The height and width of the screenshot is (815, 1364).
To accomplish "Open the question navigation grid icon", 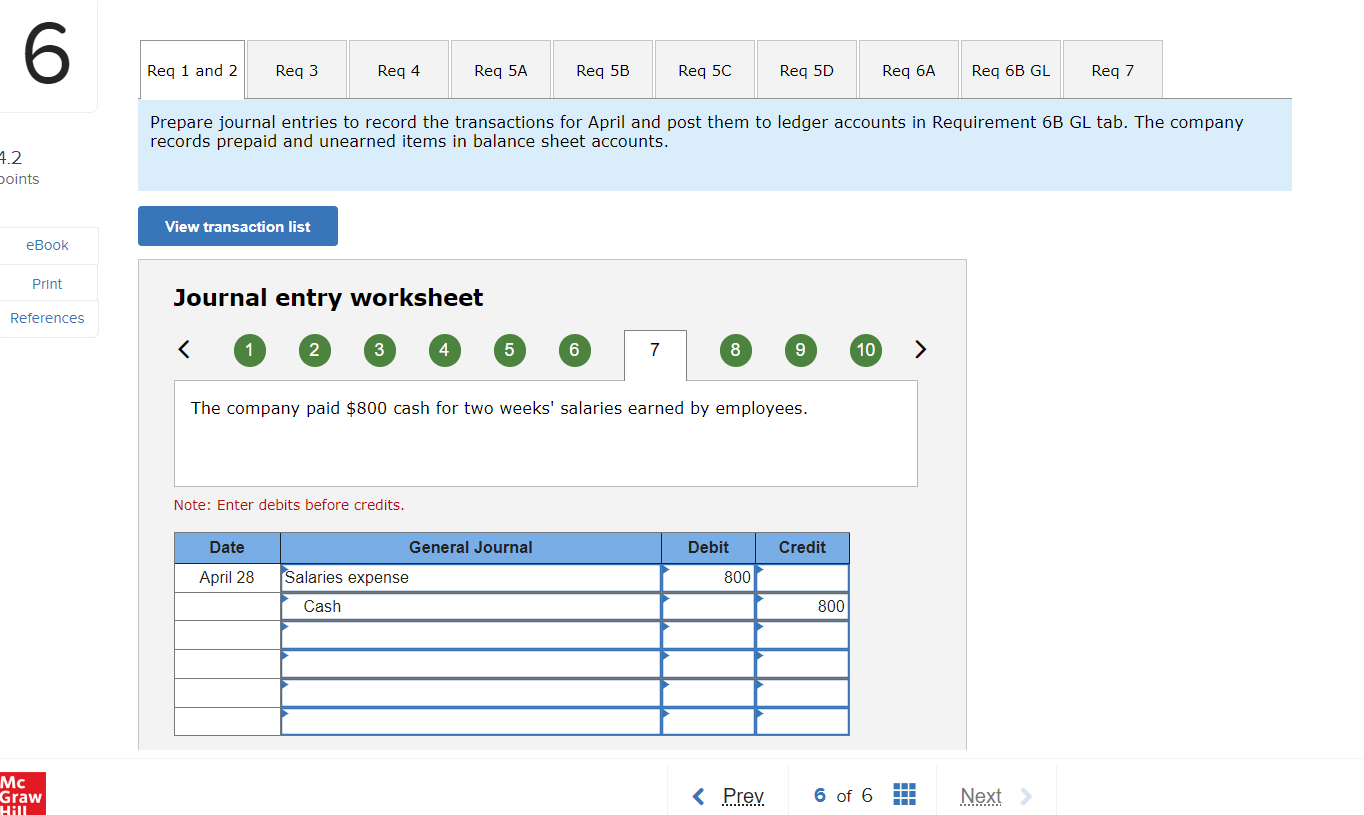I will [904, 794].
